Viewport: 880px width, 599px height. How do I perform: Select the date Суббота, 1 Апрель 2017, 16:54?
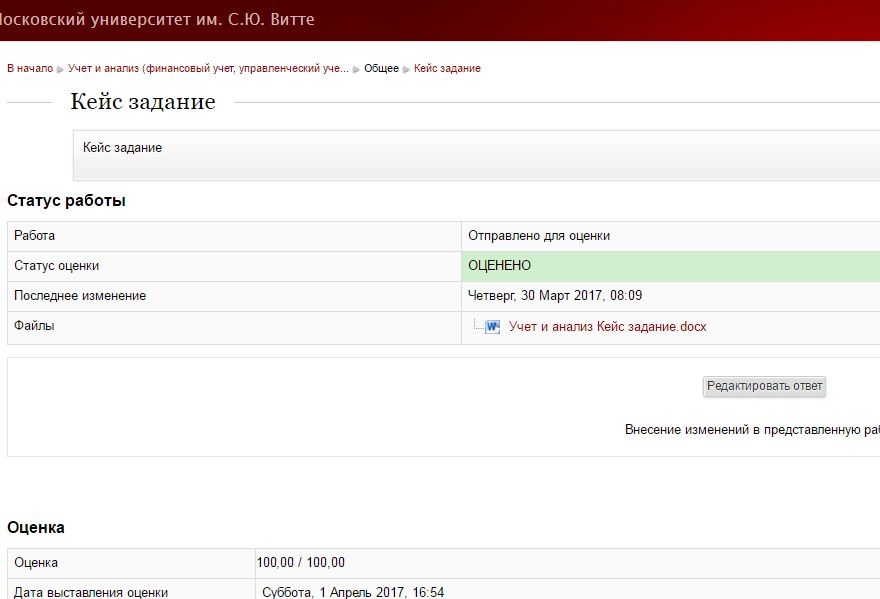(353, 592)
